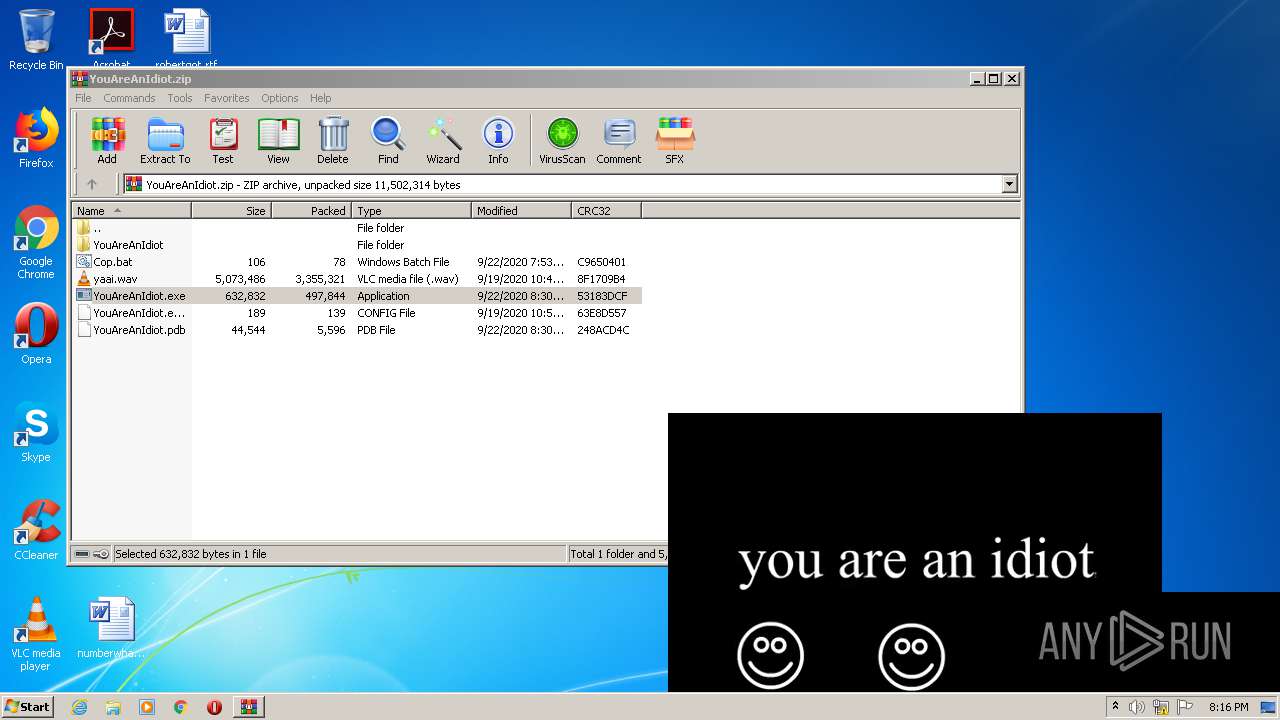Open the Commands menu

pyautogui.click(x=129, y=98)
